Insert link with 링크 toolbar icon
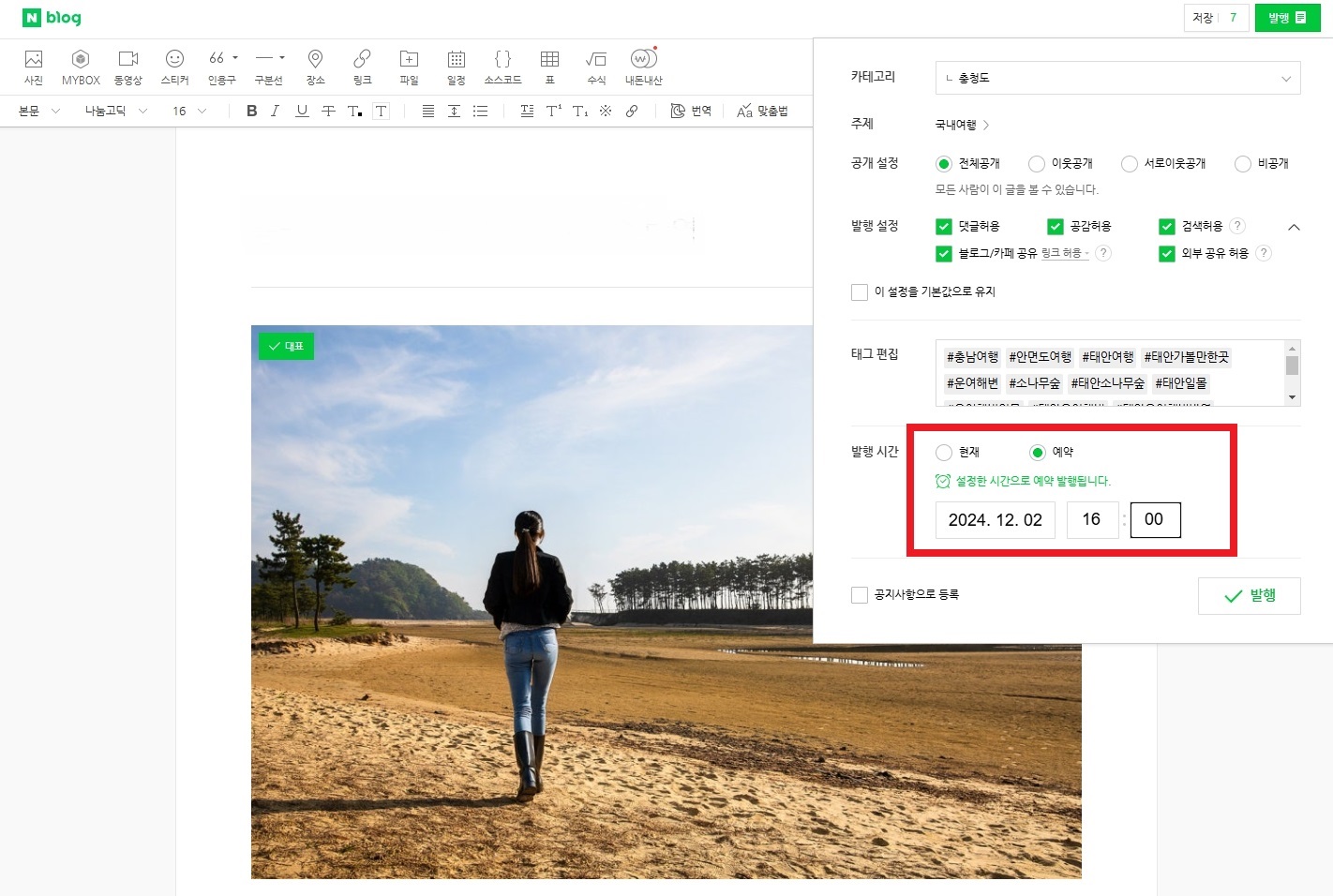Screen dimensions: 1333x896 [363, 67]
